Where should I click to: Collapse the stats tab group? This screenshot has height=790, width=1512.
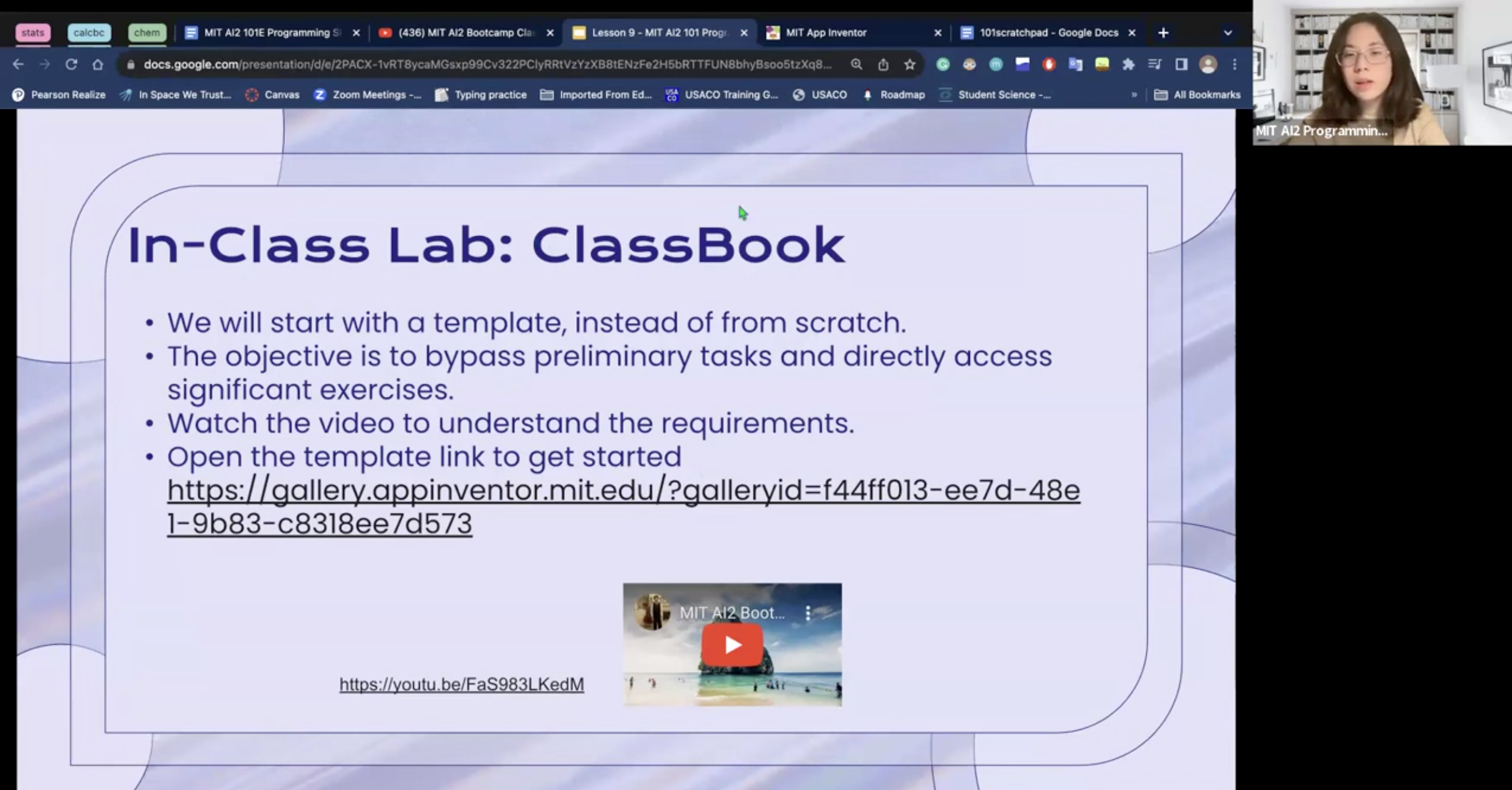click(33, 32)
